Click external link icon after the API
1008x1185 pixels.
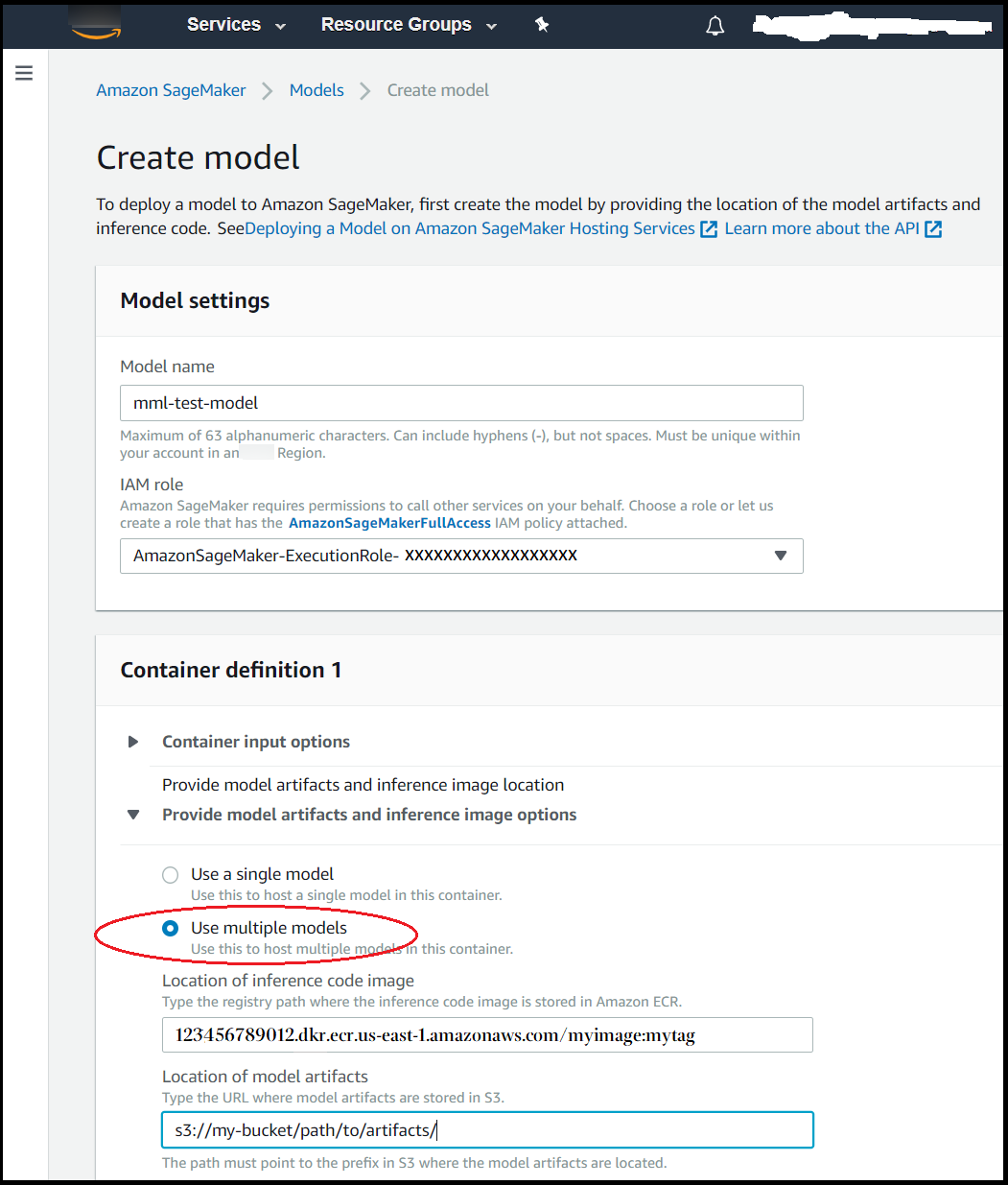933,229
